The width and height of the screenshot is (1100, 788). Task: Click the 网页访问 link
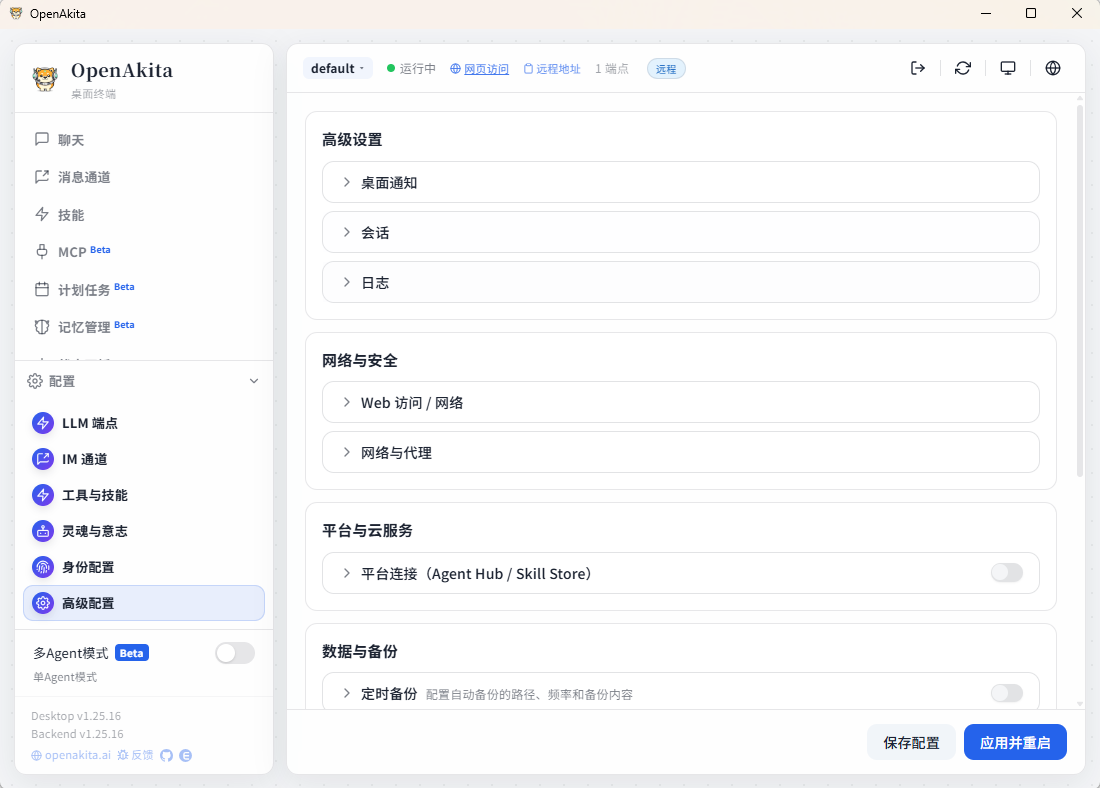pos(480,69)
